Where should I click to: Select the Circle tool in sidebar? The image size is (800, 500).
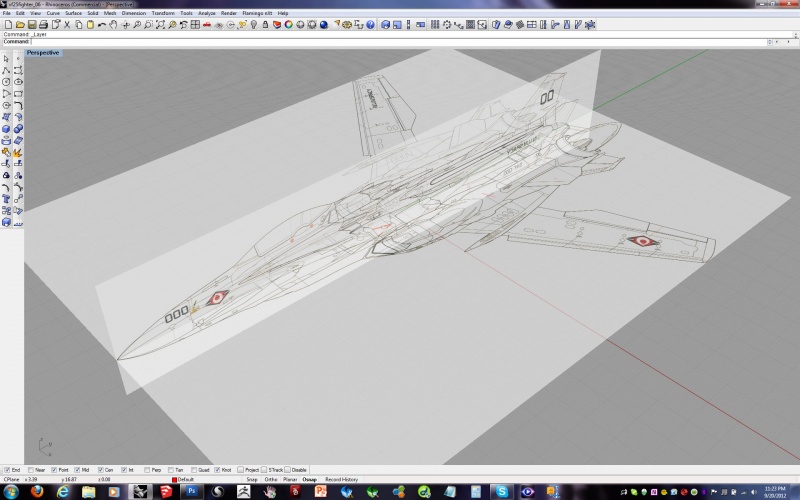click(6, 82)
